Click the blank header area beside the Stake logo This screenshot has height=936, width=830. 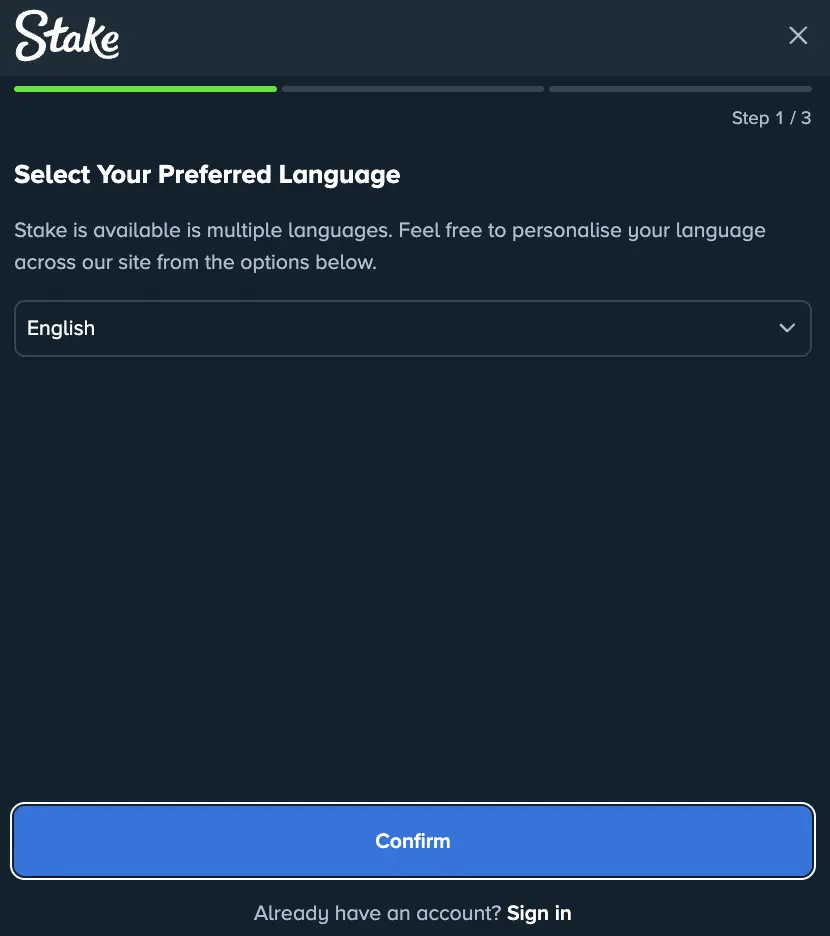coord(450,36)
